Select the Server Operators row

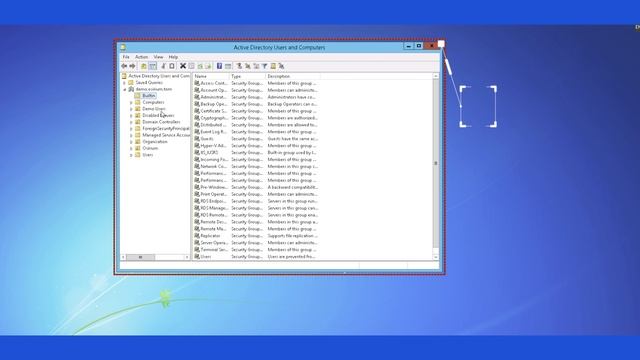tap(256, 242)
